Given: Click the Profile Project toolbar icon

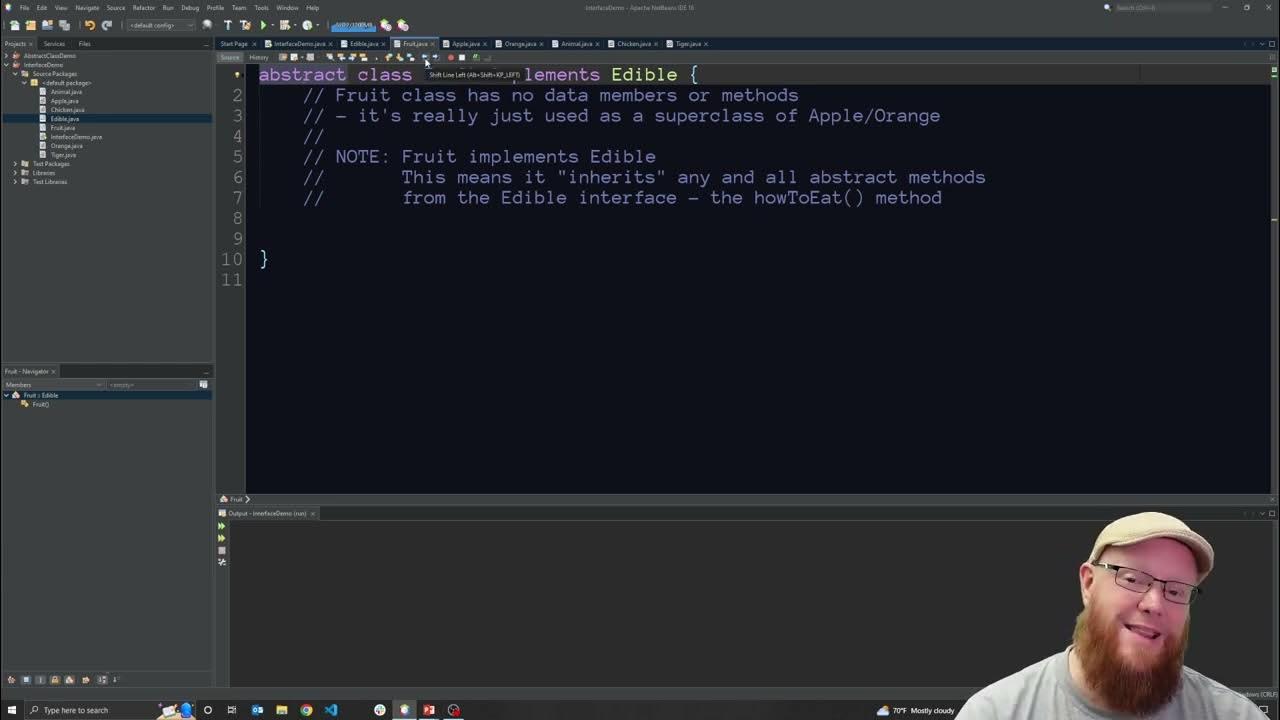Looking at the screenshot, I should coord(307,25).
